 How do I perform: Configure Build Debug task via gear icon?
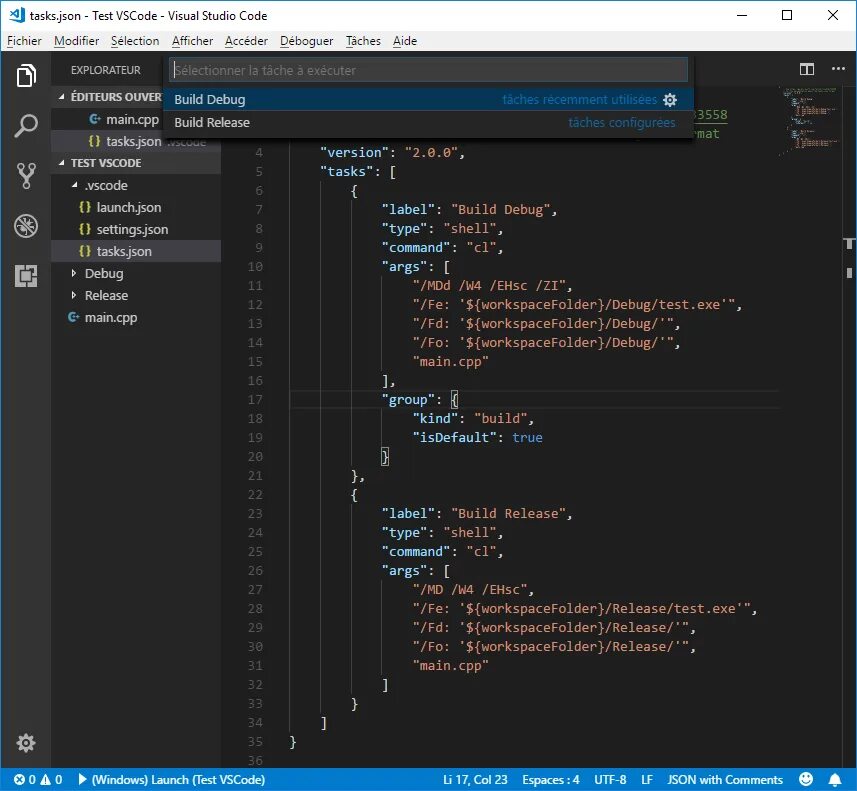point(670,99)
